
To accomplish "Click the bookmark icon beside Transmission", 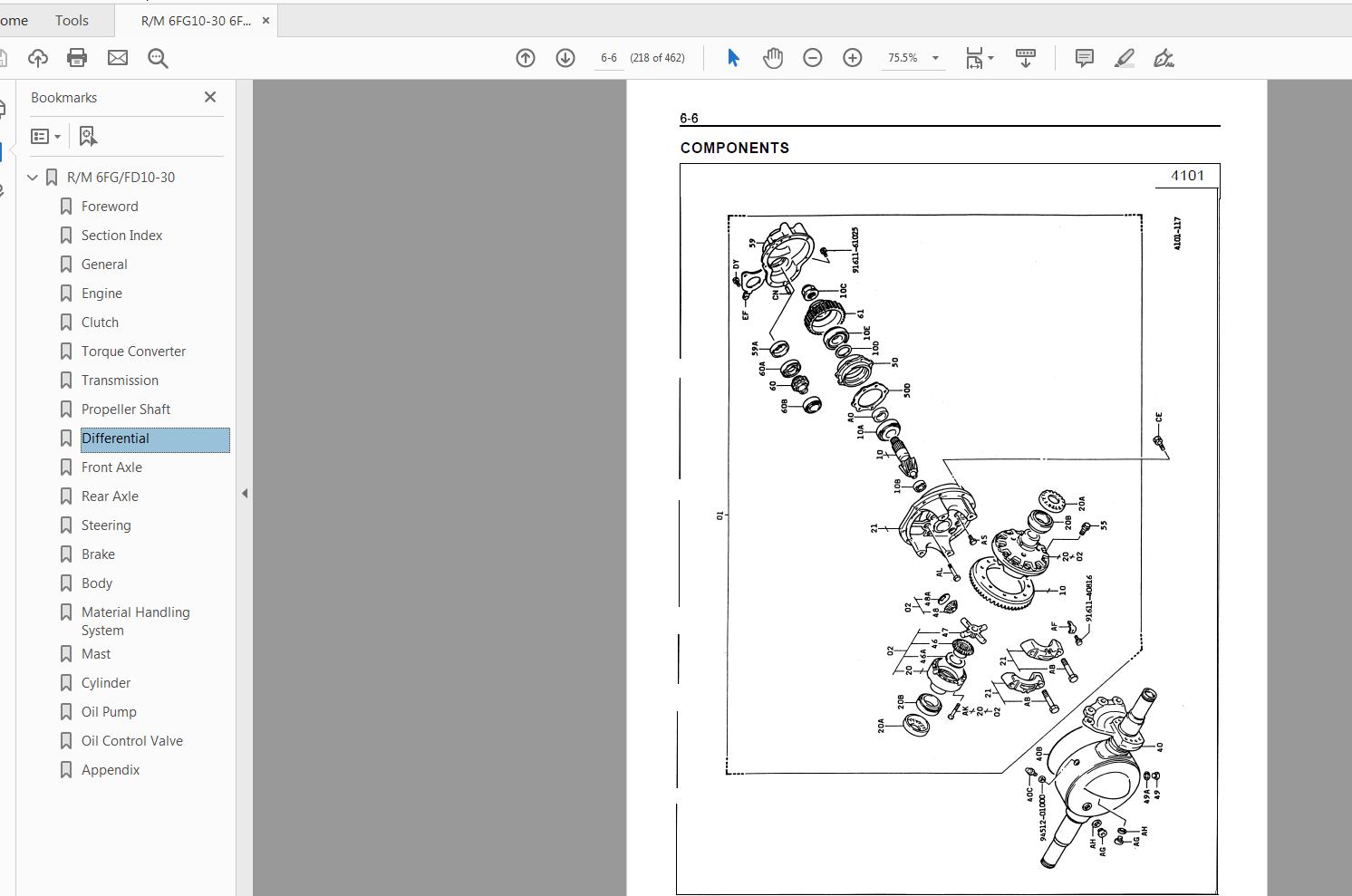I will 66,381.
